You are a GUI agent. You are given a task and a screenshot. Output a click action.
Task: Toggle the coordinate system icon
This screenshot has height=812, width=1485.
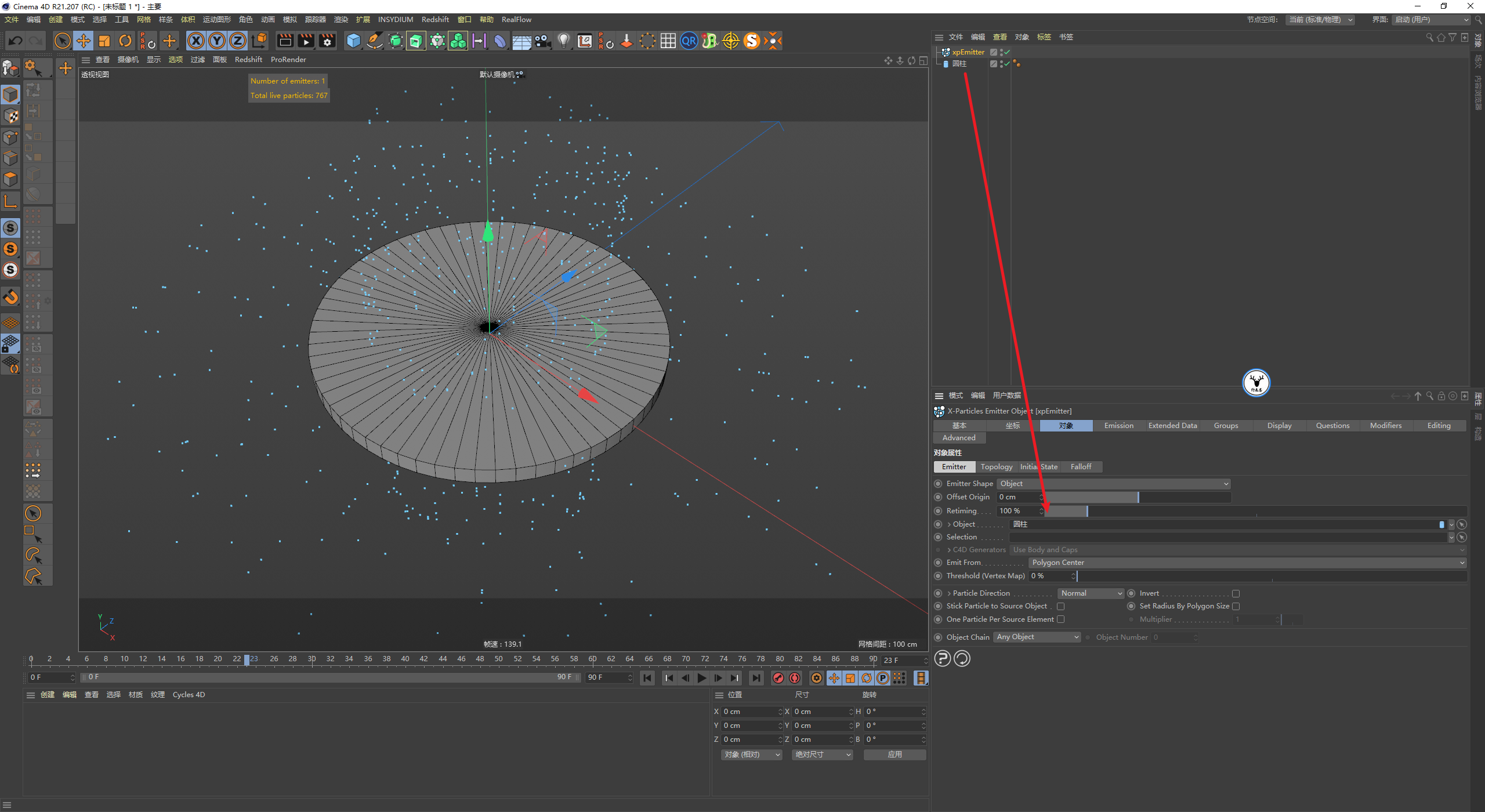(x=259, y=41)
